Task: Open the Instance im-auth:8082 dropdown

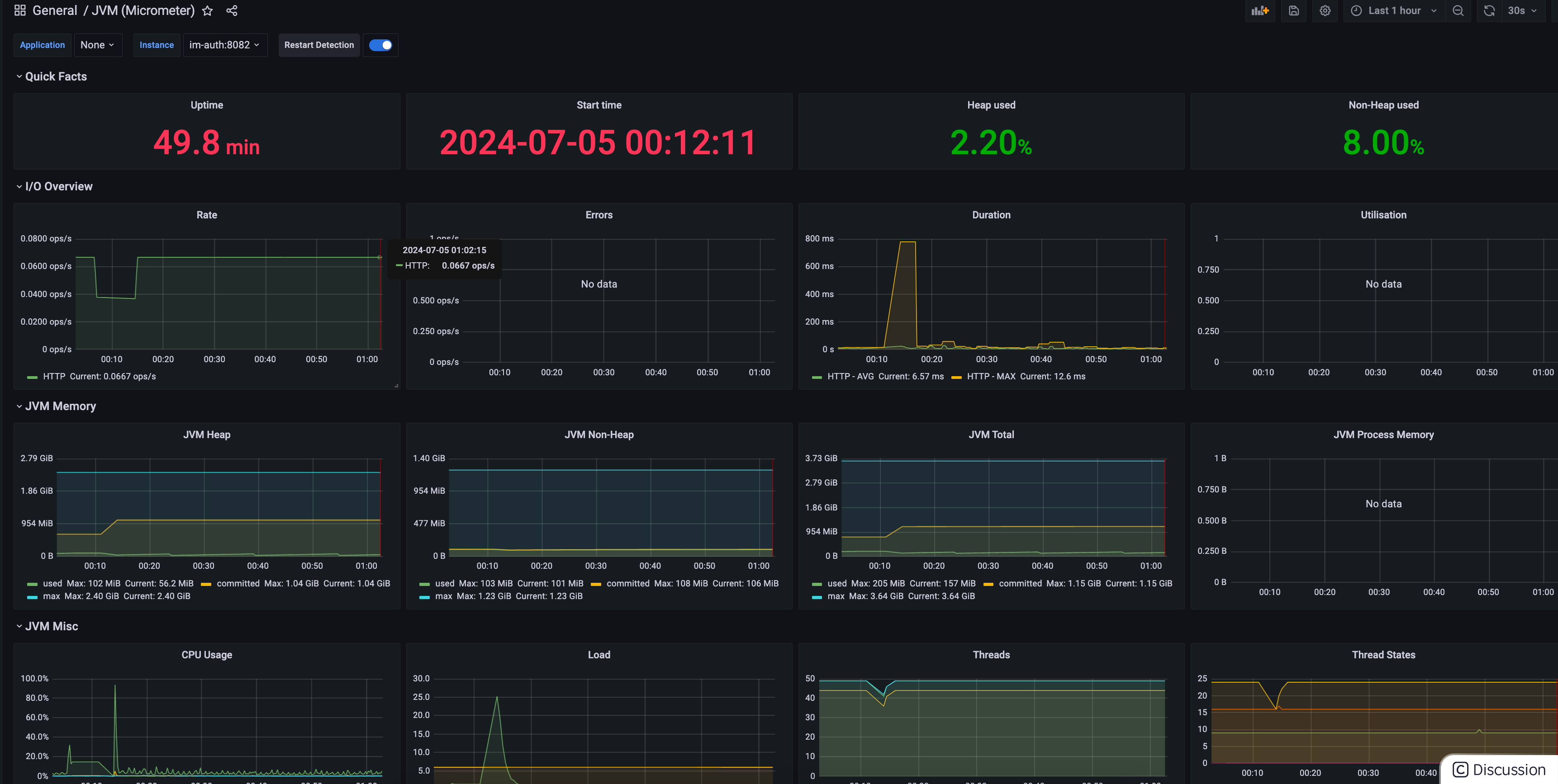Action: (224, 45)
